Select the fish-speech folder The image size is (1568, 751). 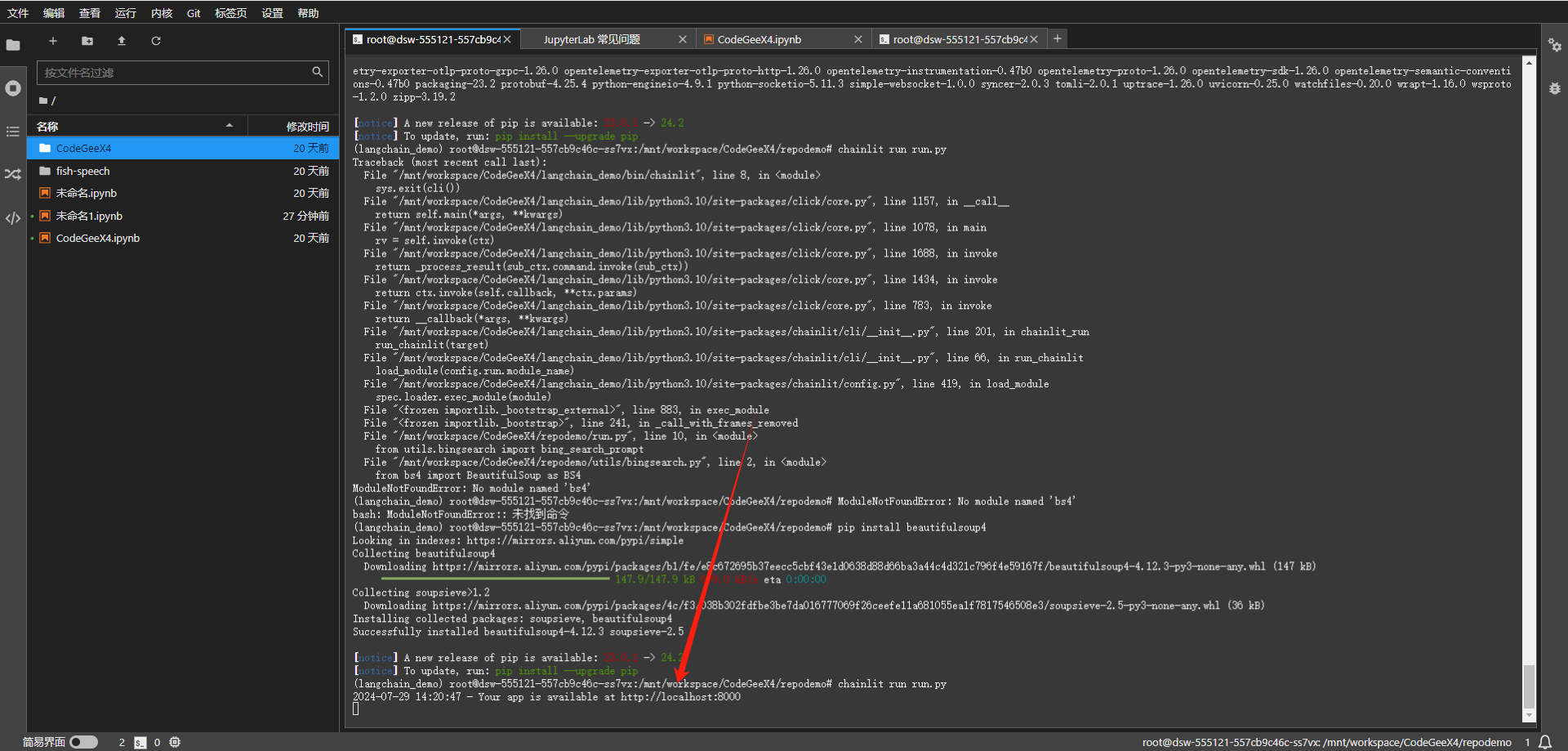pyautogui.click(x=183, y=171)
